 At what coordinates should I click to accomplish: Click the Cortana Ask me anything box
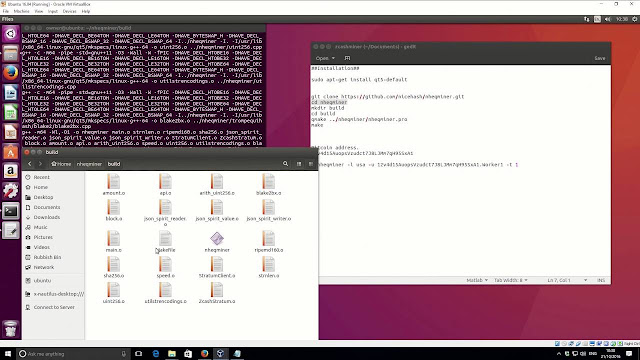coord(73,353)
